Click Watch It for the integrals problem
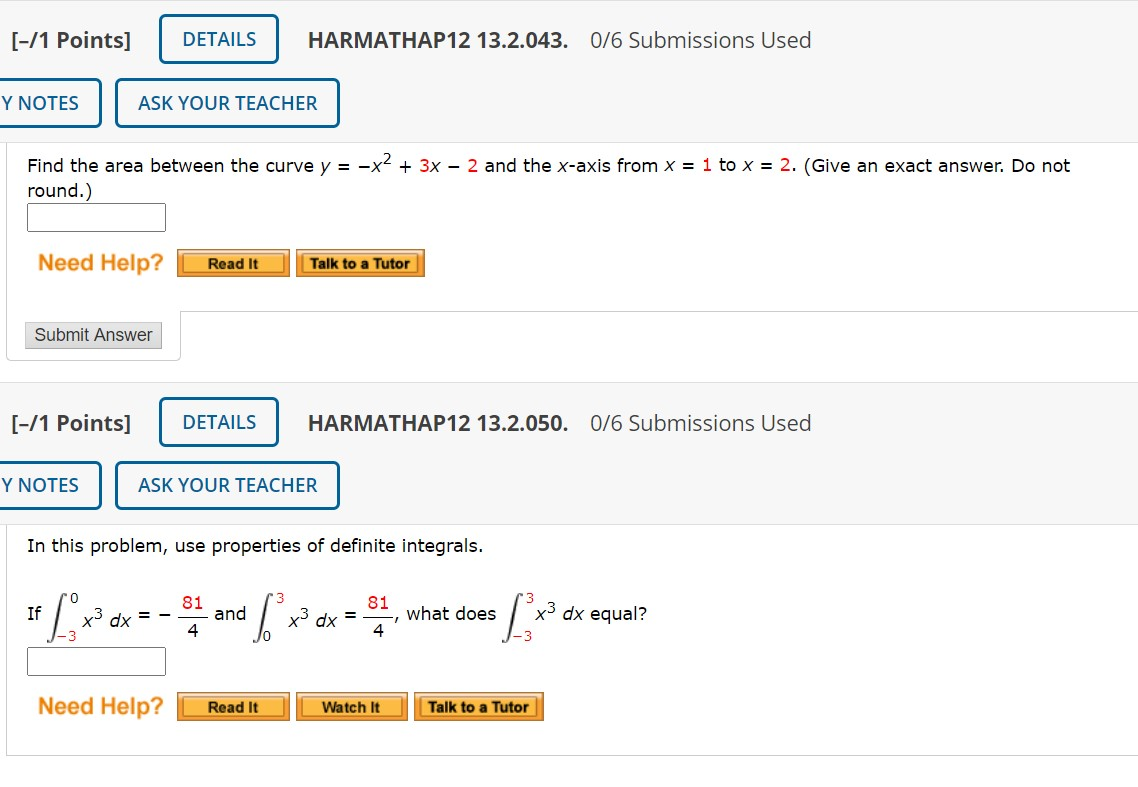 click(351, 706)
